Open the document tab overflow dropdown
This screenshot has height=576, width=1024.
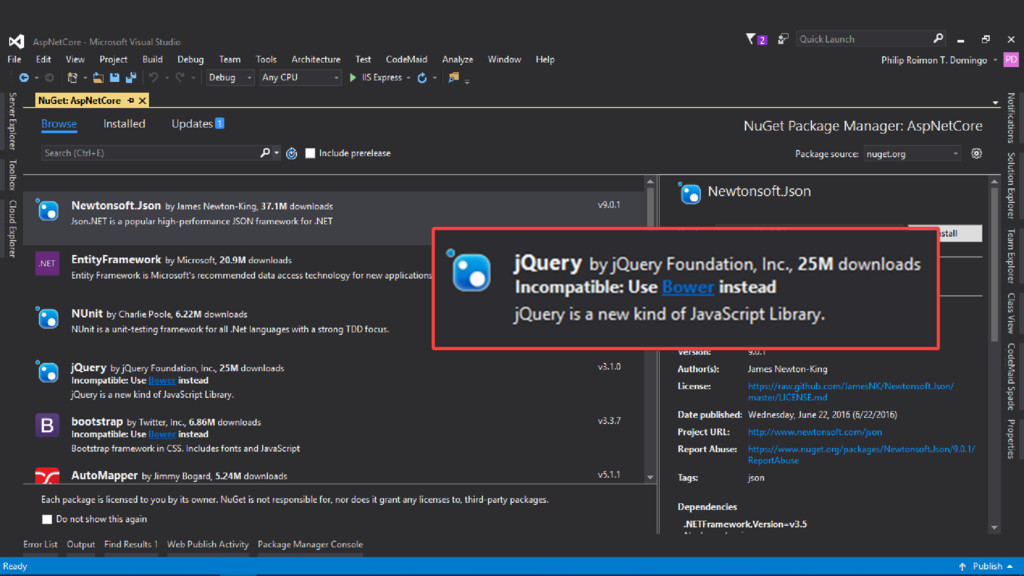[995, 103]
